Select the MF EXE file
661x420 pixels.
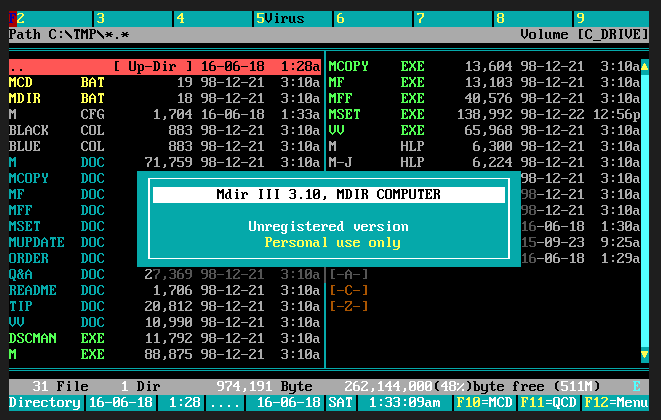[484, 82]
